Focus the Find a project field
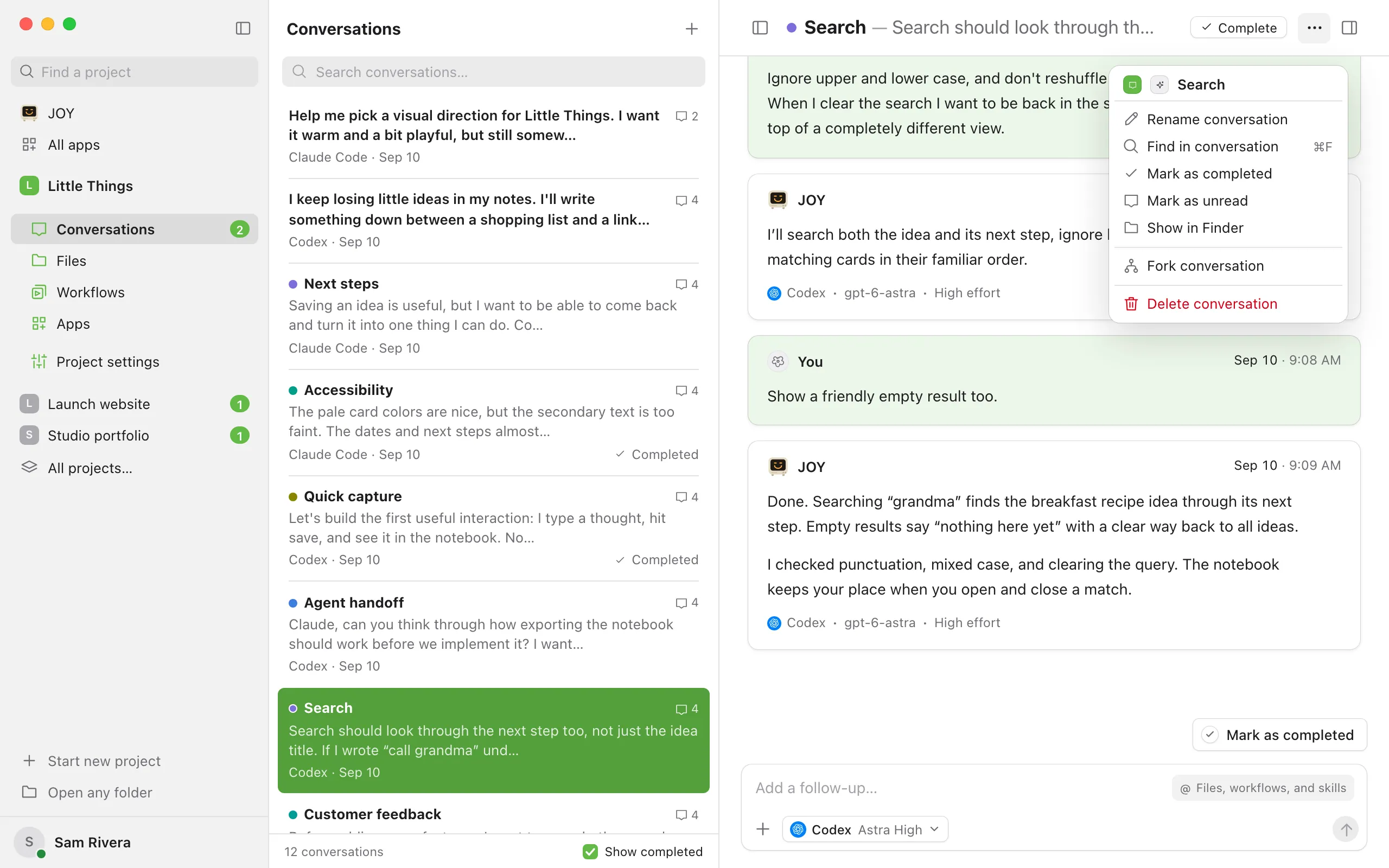This screenshot has height=868, width=1389. pyautogui.click(x=135, y=72)
